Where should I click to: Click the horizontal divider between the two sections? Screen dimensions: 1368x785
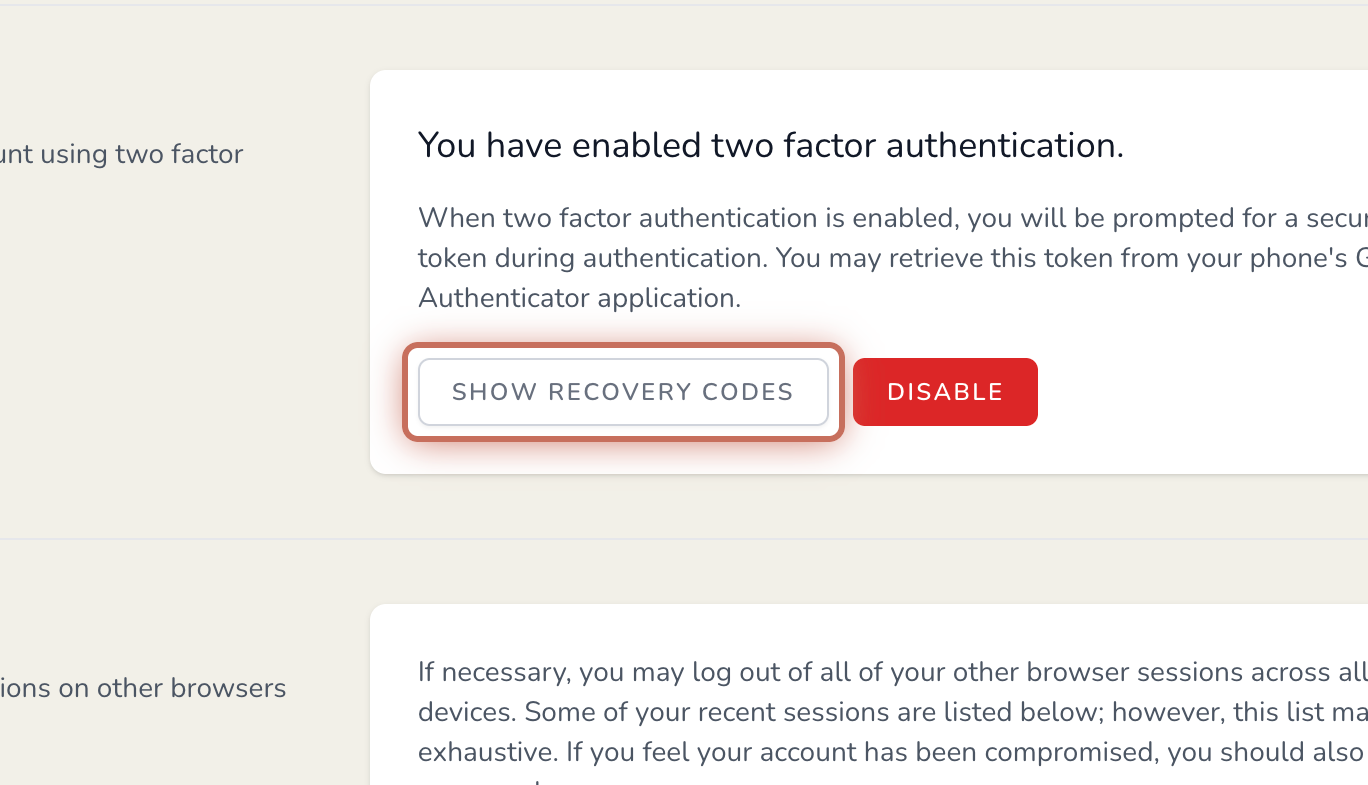(x=684, y=539)
